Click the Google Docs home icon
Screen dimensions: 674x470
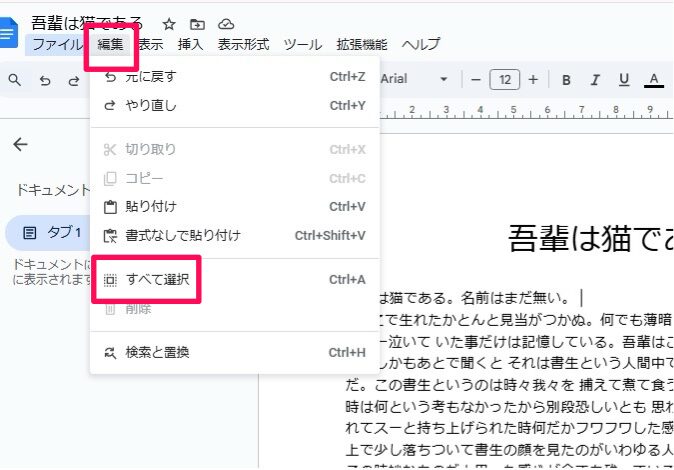tap(8, 34)
